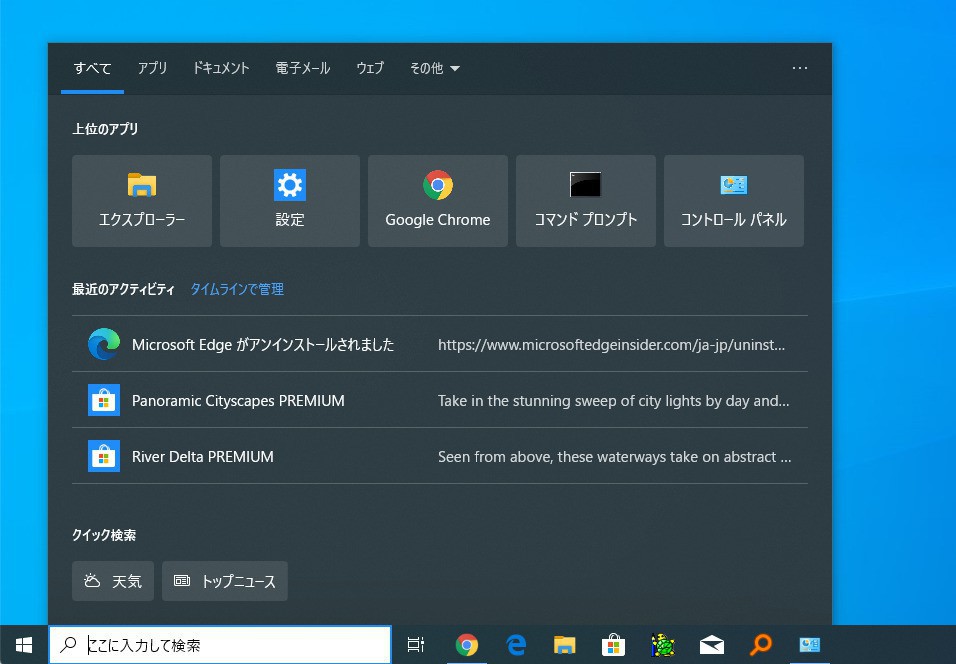
Task: Open the コントロール パネル tile
Action: (734, 201)
